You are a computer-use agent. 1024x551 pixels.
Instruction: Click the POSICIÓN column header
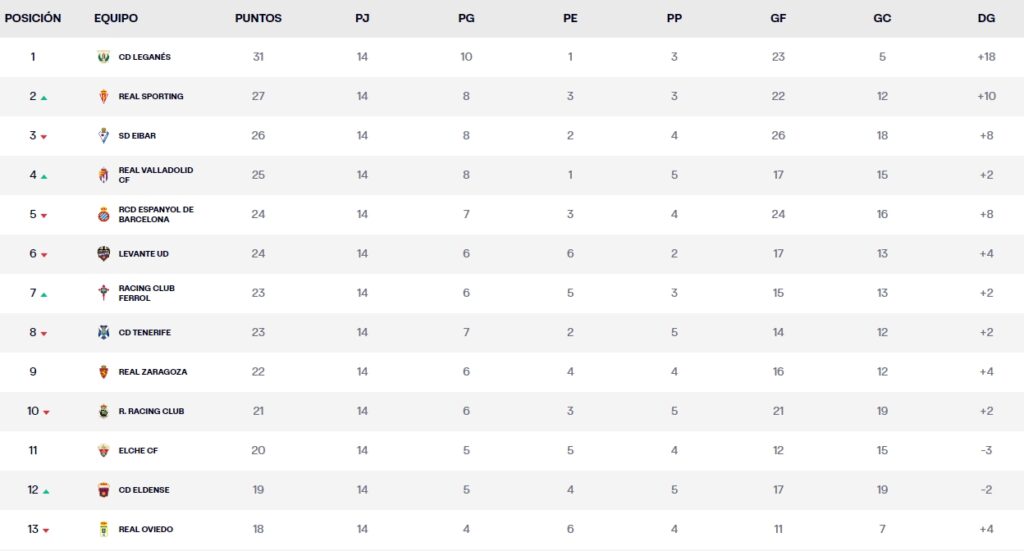[33, 18]
